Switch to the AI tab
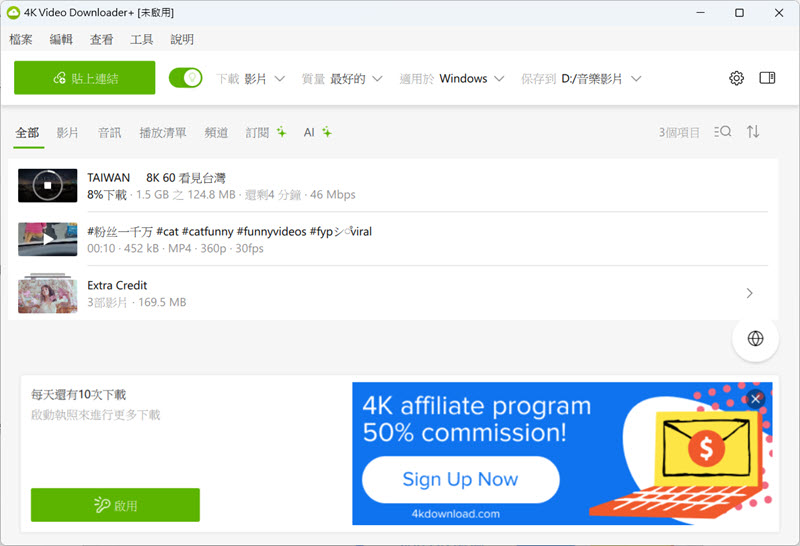The height and width of the screenshot is (546, 800). pyautogui.click(x=317, y=133)
